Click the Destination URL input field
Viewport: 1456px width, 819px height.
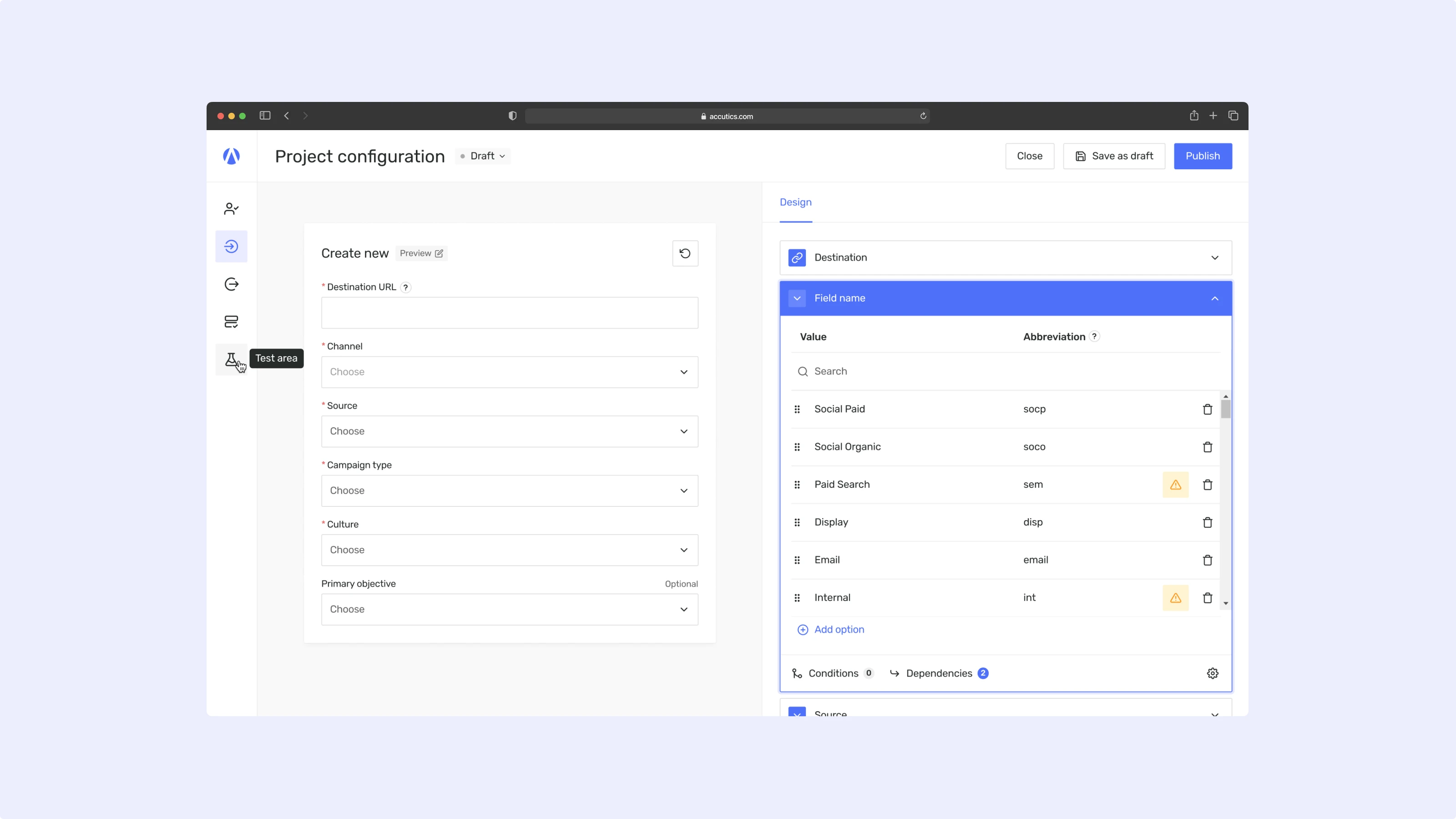509,313
